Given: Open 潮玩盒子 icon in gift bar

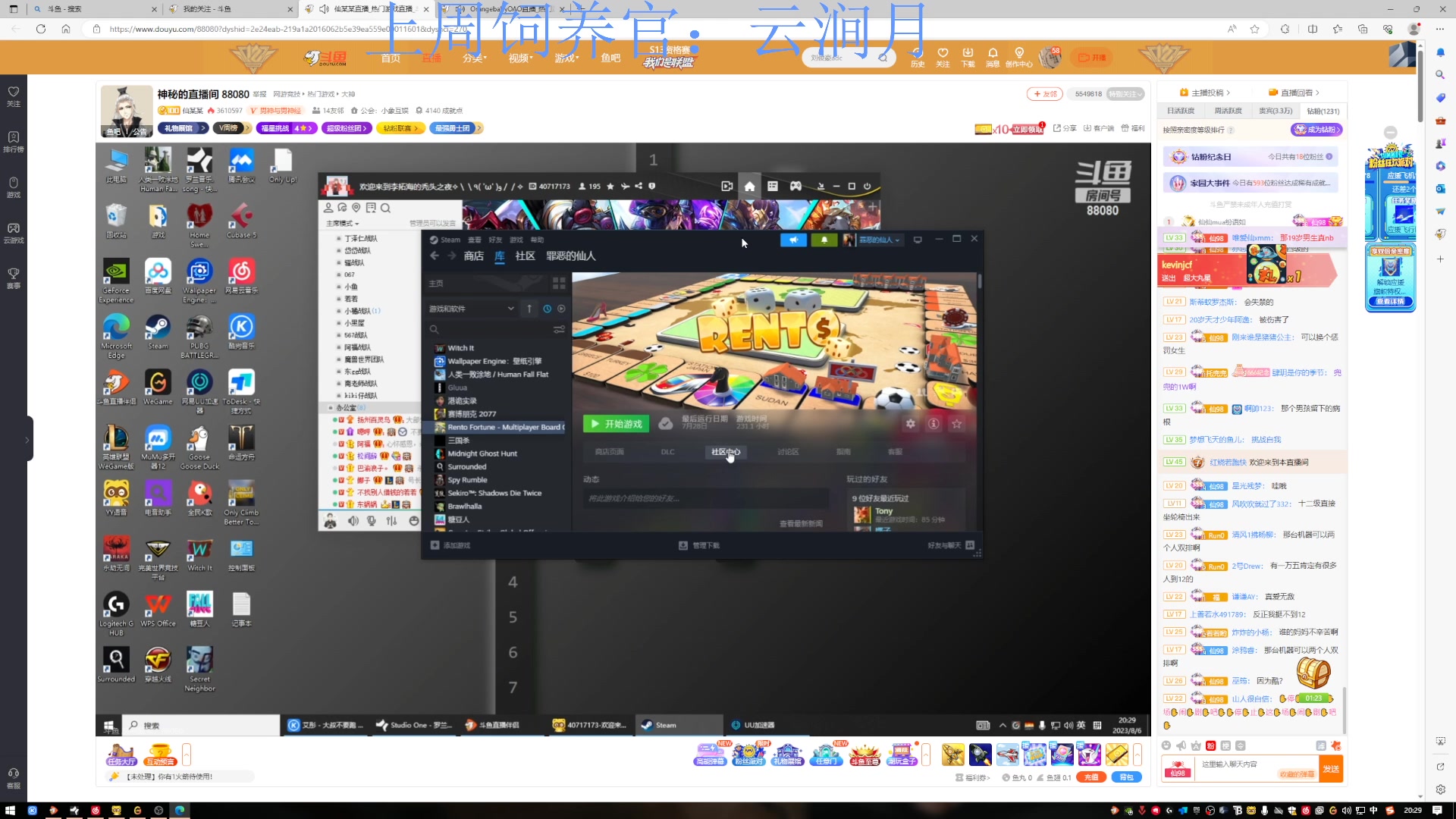Looking at the screenshot, I should pyautogui.click(x=902, y=755).
